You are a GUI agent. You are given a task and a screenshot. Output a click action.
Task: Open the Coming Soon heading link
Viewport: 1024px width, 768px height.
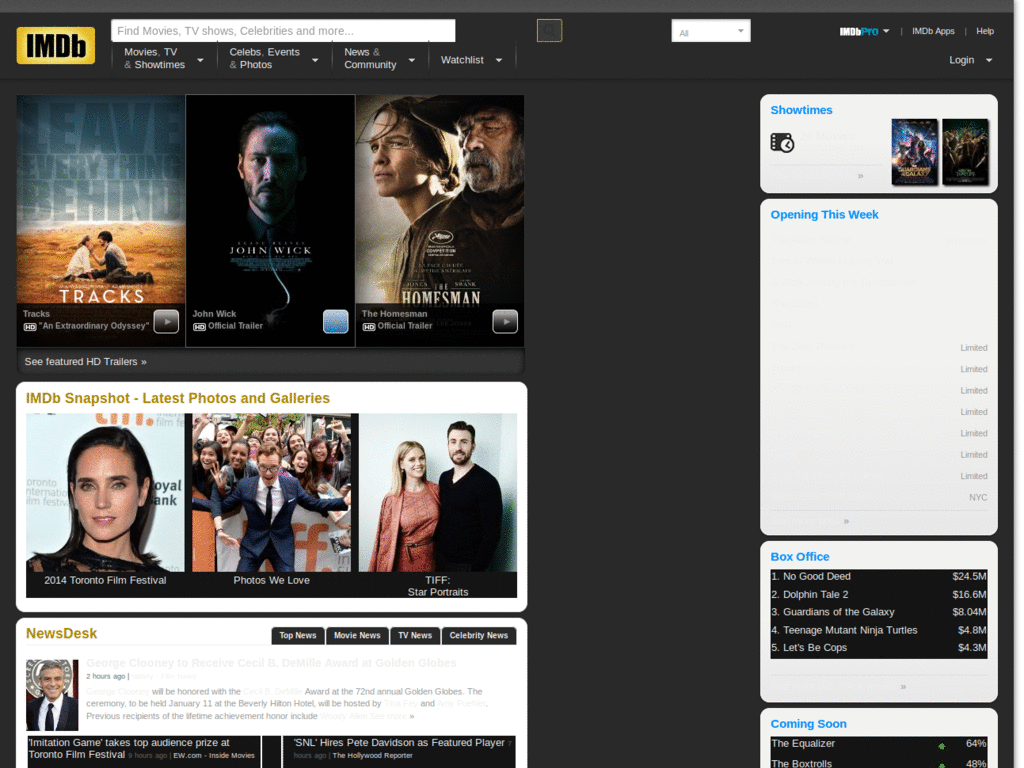point(808,724)
